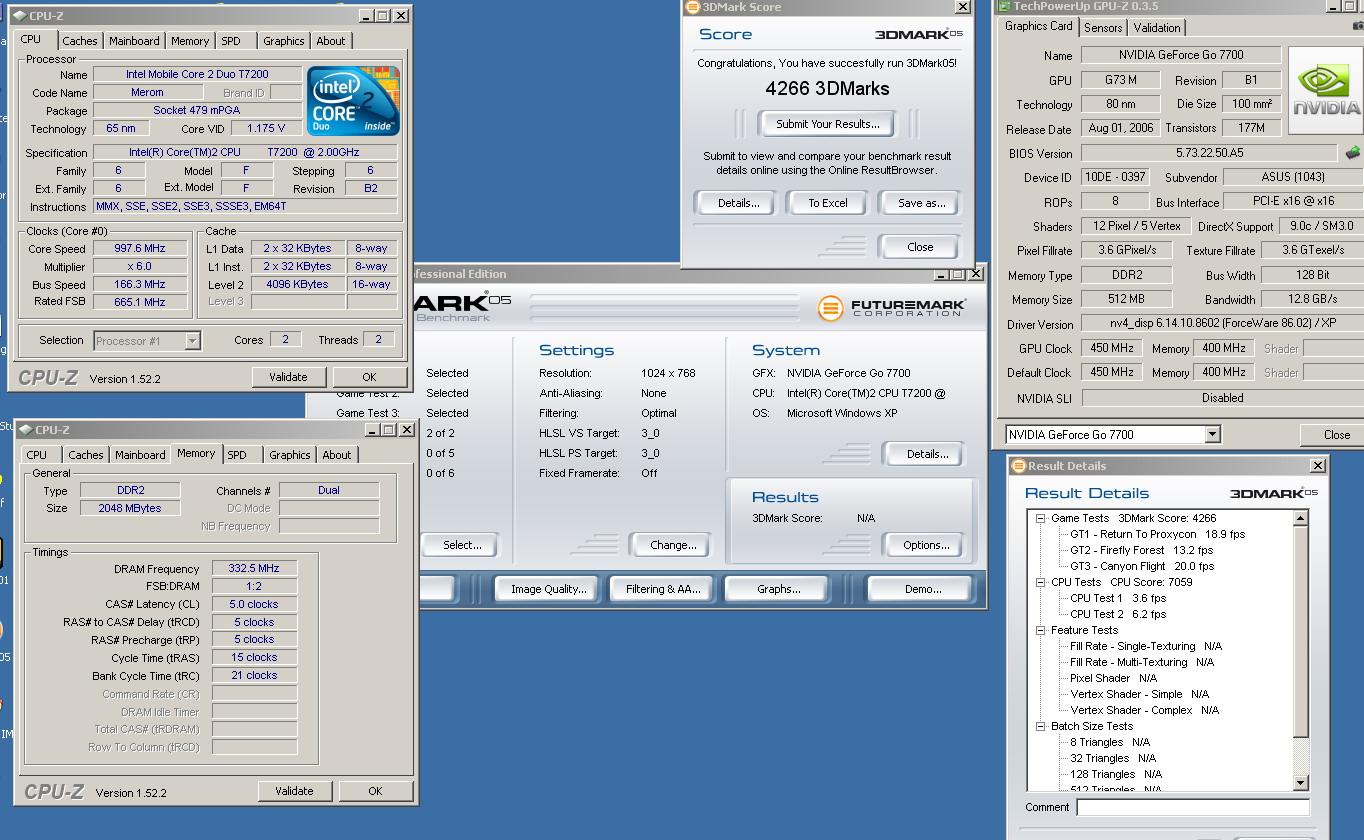1364x840 pixels.
Task: Switch to the CPU tab in the CPU-Z Memory timings window
Action: click(x=37, y=455)
